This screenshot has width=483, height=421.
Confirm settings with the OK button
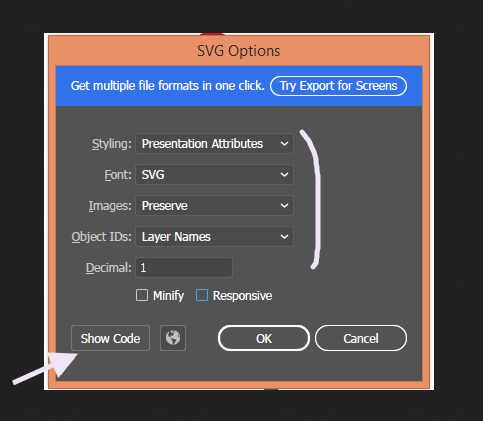264,338
